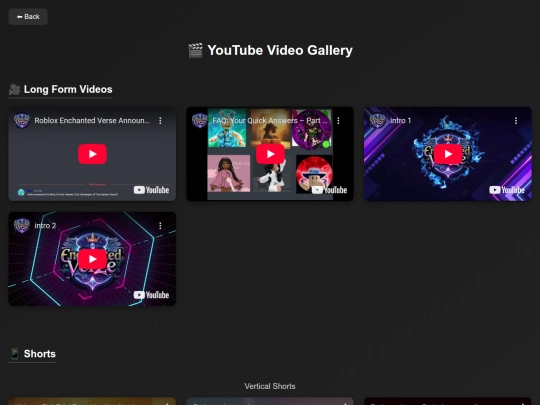
Task: Click the 'intro 2' video title
Action: pyautogui.click(x=45, y=226)
